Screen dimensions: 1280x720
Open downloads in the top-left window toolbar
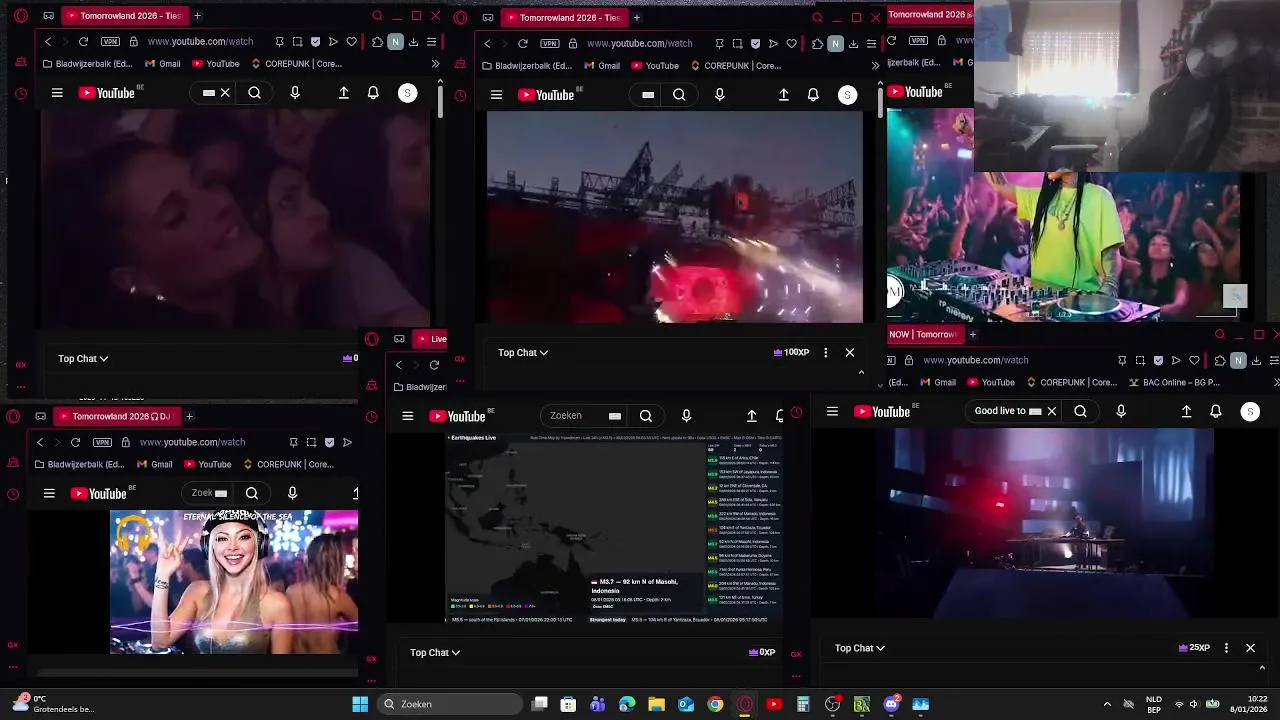[x=413, y=42]
